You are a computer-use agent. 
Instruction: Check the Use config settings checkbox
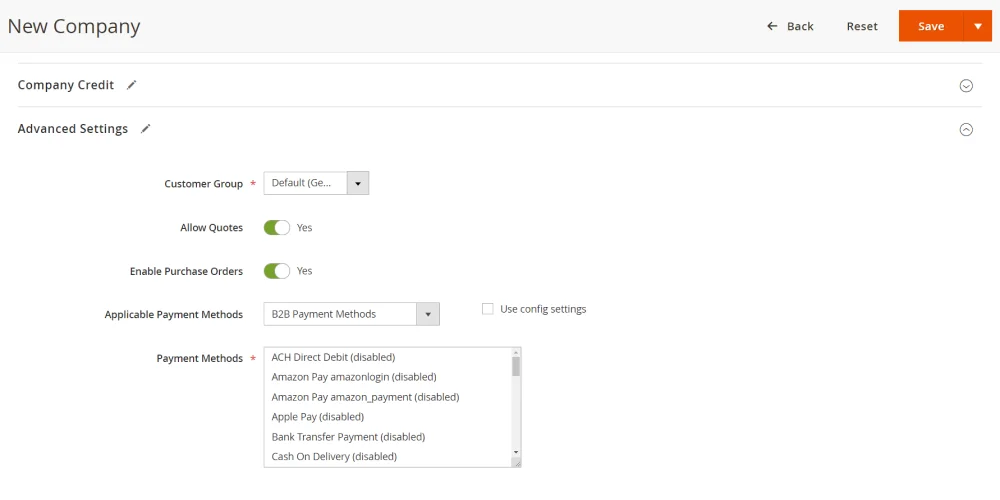point(488,309)
